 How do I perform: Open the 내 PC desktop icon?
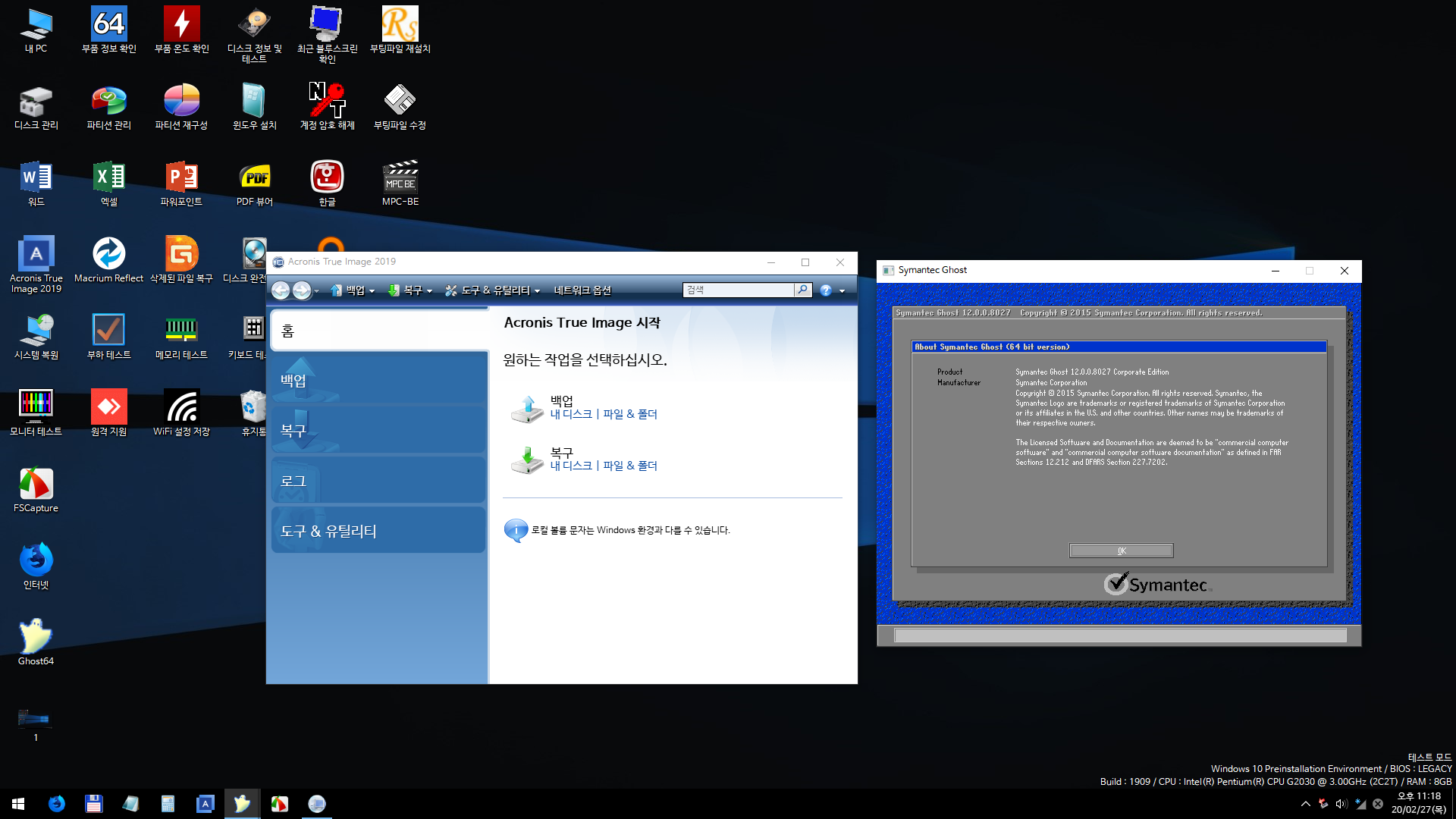(x=36, y=30)
